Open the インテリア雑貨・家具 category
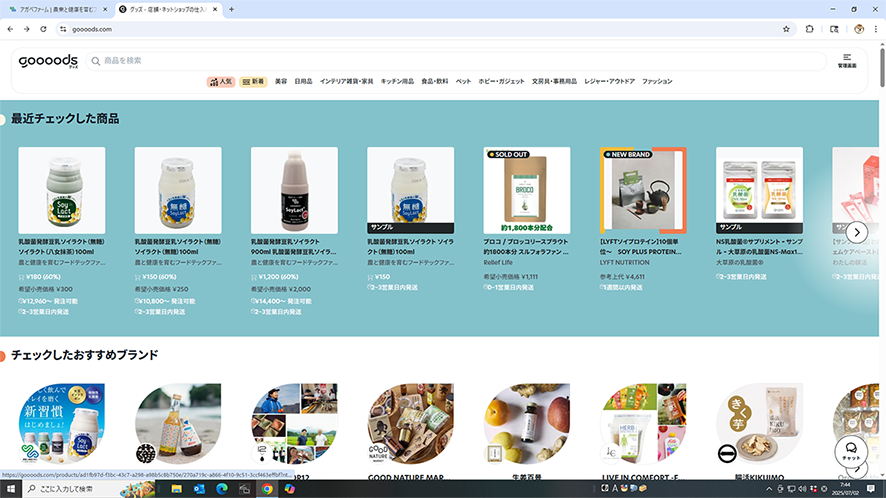The height and width of the screenshot is (498, 886). click(346, 81)
